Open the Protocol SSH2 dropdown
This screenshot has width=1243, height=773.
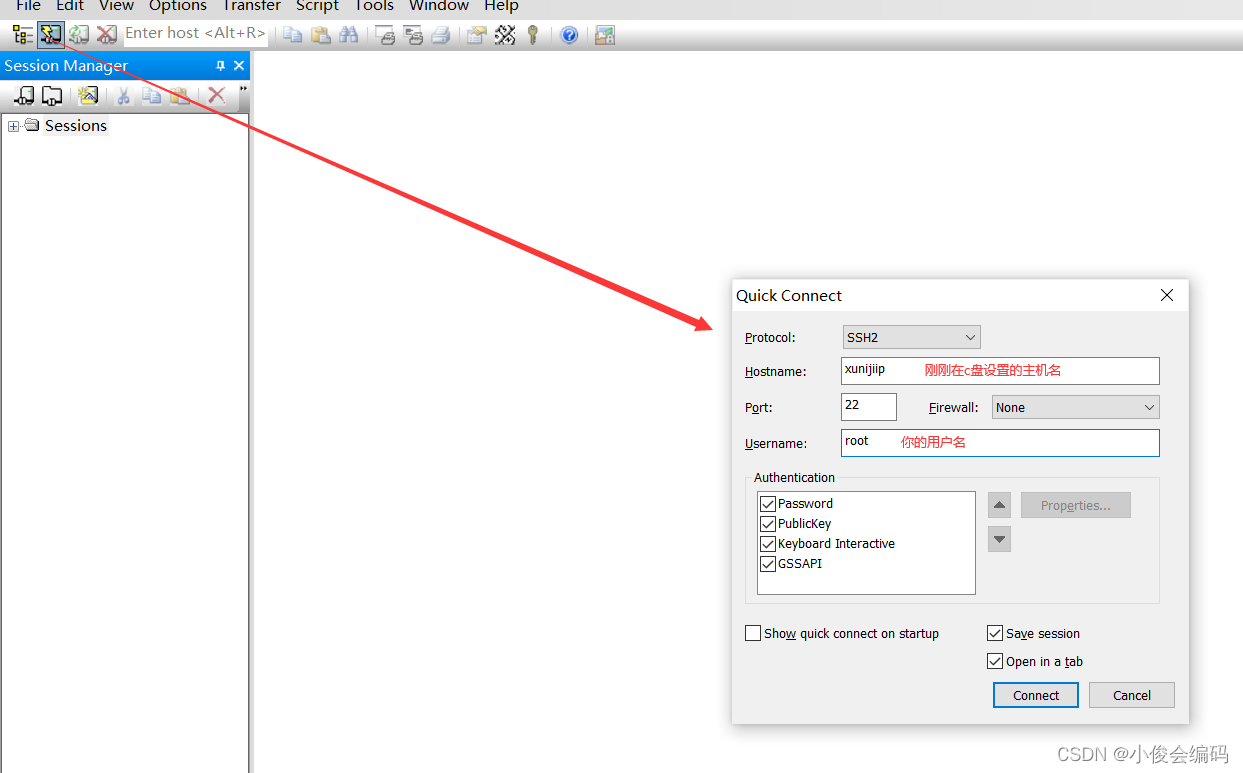(x=911, y=337)
